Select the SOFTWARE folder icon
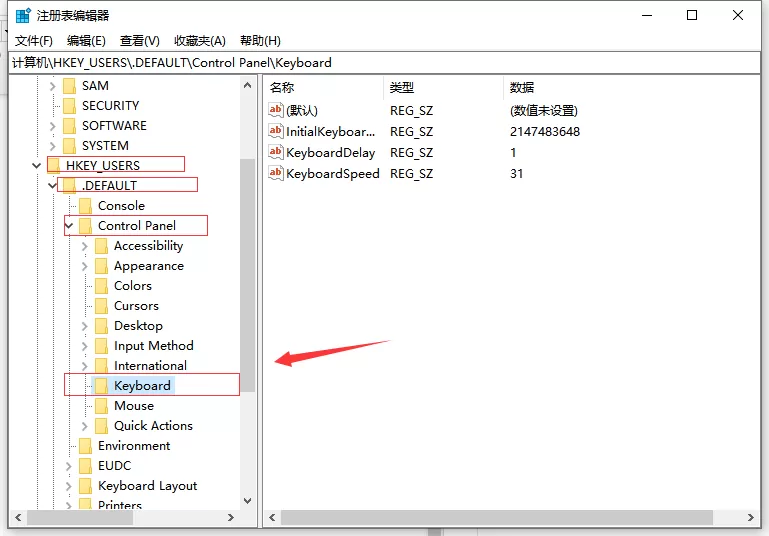The width and height of the screenshot is (769, 536). [70, 126]
